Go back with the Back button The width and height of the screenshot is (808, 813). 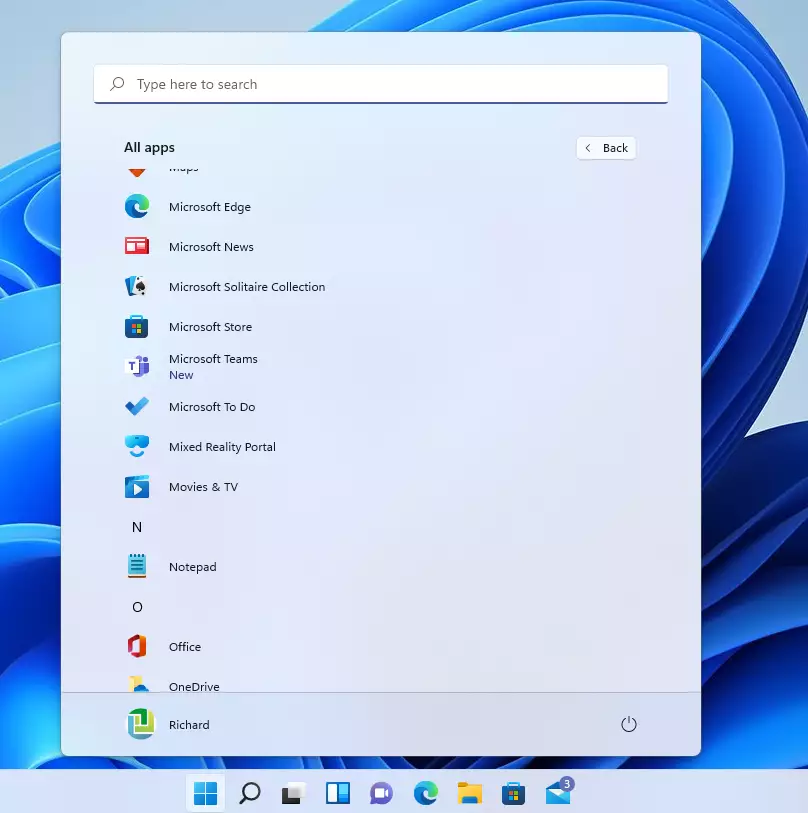(x=606, y=148)
